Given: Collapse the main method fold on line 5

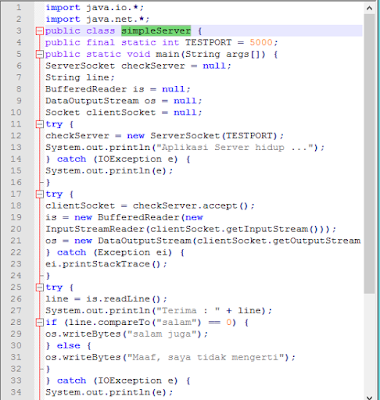Looking at the screenshot, I should (x=40, y=54).
